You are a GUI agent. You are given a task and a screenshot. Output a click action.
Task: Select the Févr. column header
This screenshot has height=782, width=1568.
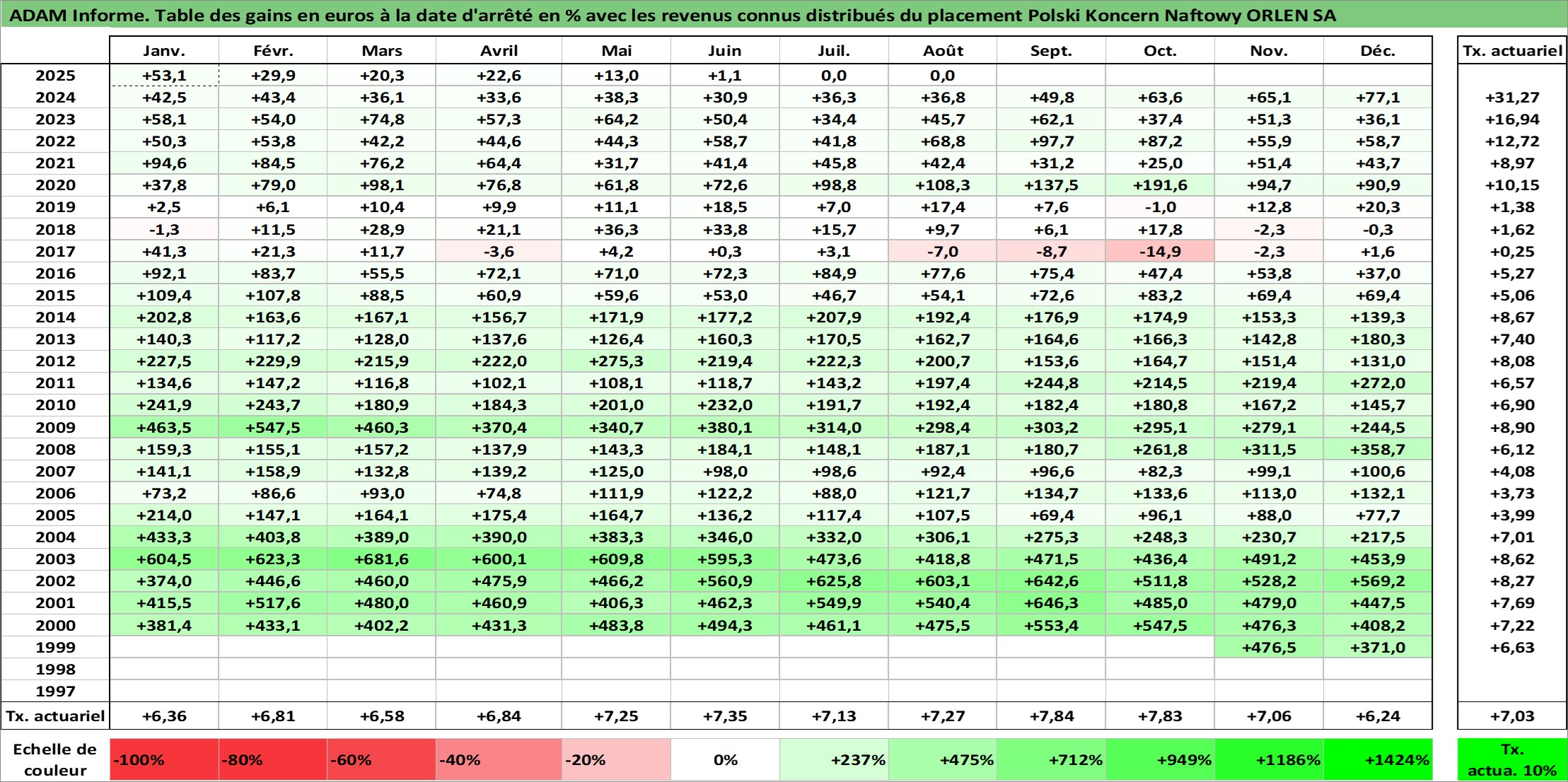pos(273,51)
